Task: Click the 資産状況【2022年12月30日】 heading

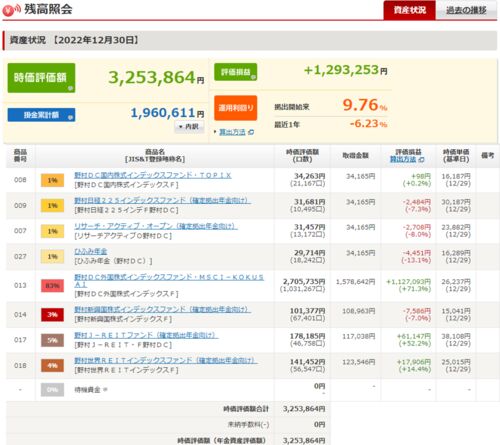Action: click(74, 40)
